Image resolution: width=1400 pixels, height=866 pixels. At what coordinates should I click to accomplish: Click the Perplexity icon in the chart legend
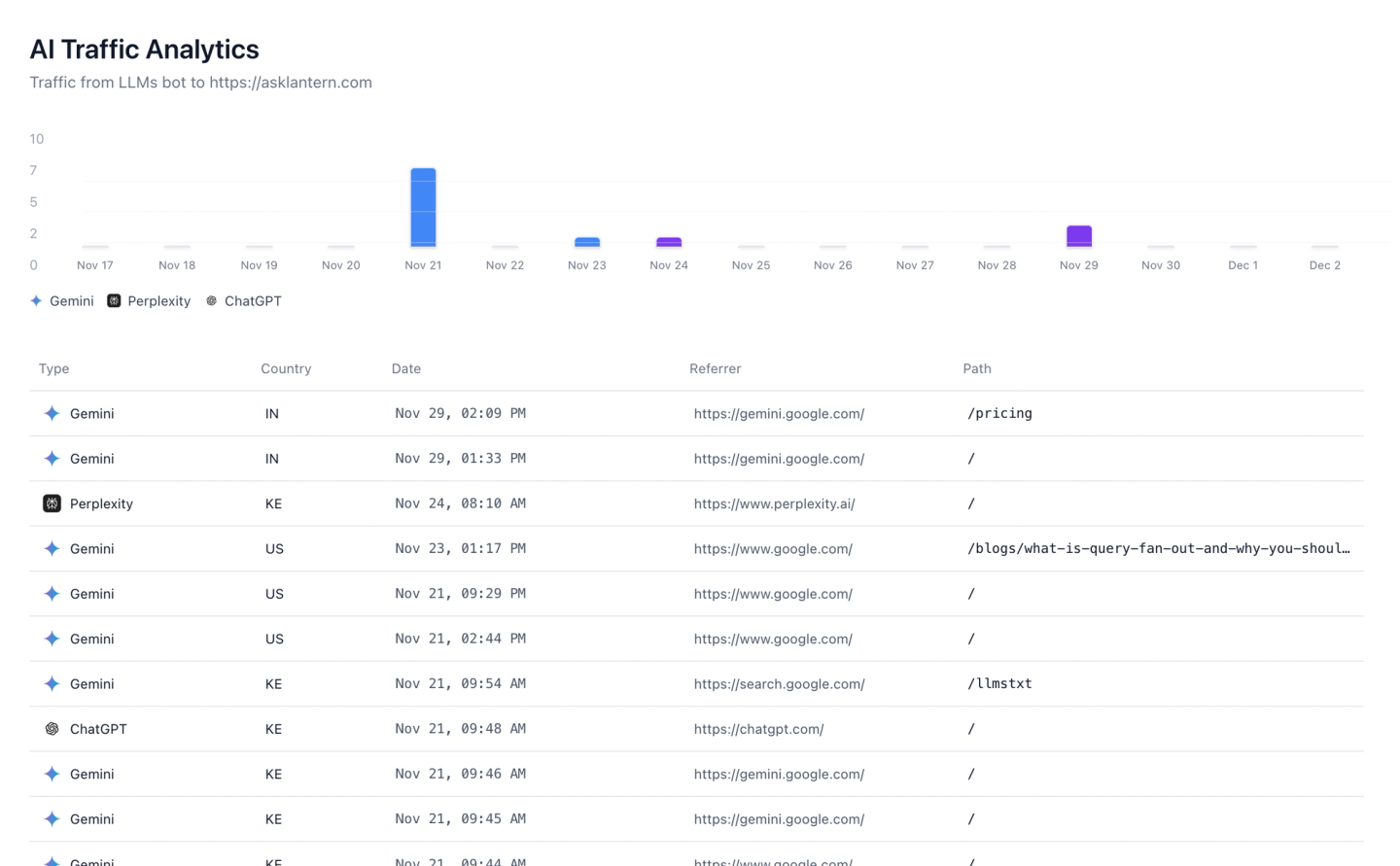pos(114,301)
